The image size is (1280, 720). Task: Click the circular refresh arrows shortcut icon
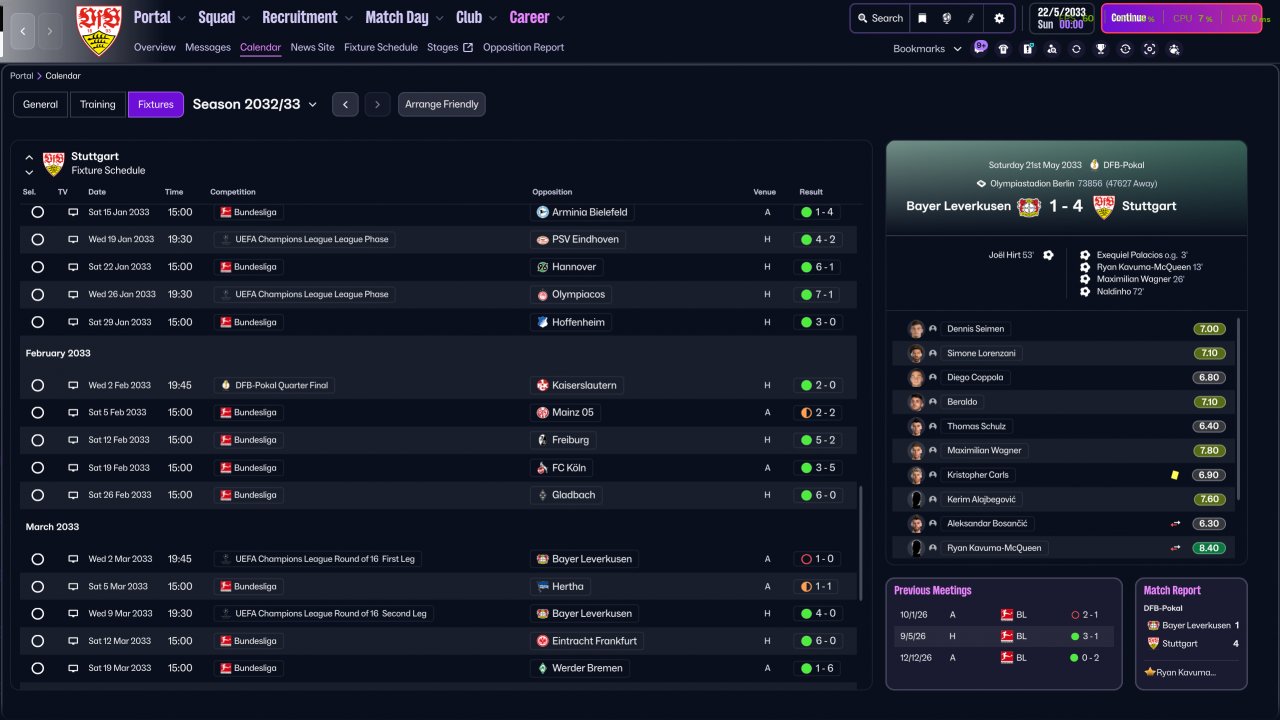1076,49
